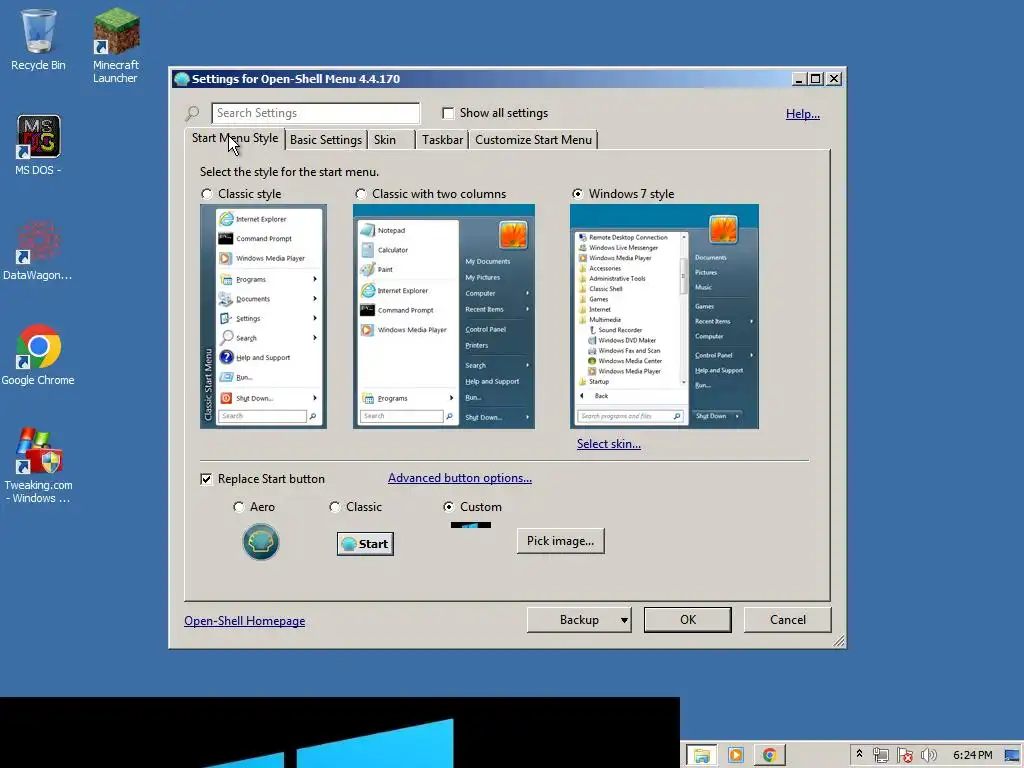Open File Explorer from the taskbar
Viewport: 1024px width, 768px height.
(x=702, y=756)
